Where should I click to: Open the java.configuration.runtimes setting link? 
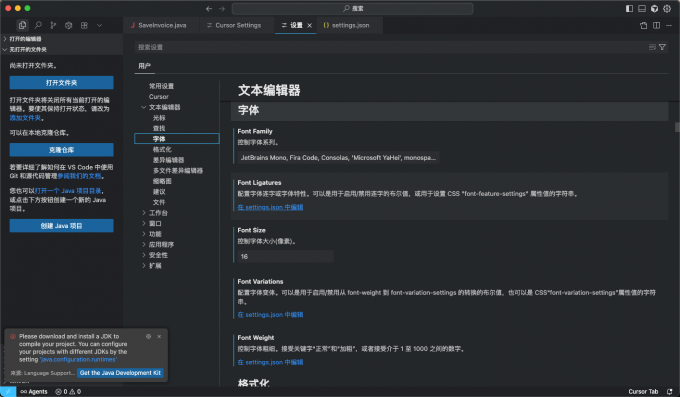78,360
